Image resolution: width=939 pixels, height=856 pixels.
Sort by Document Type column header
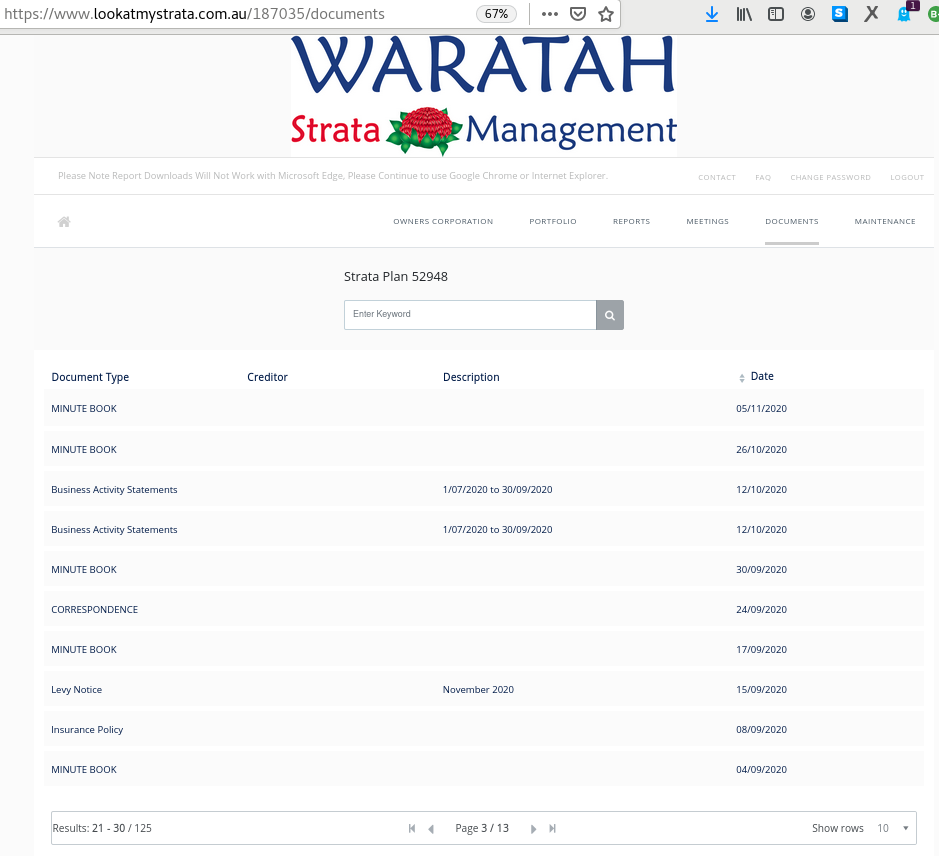(90, 377)
